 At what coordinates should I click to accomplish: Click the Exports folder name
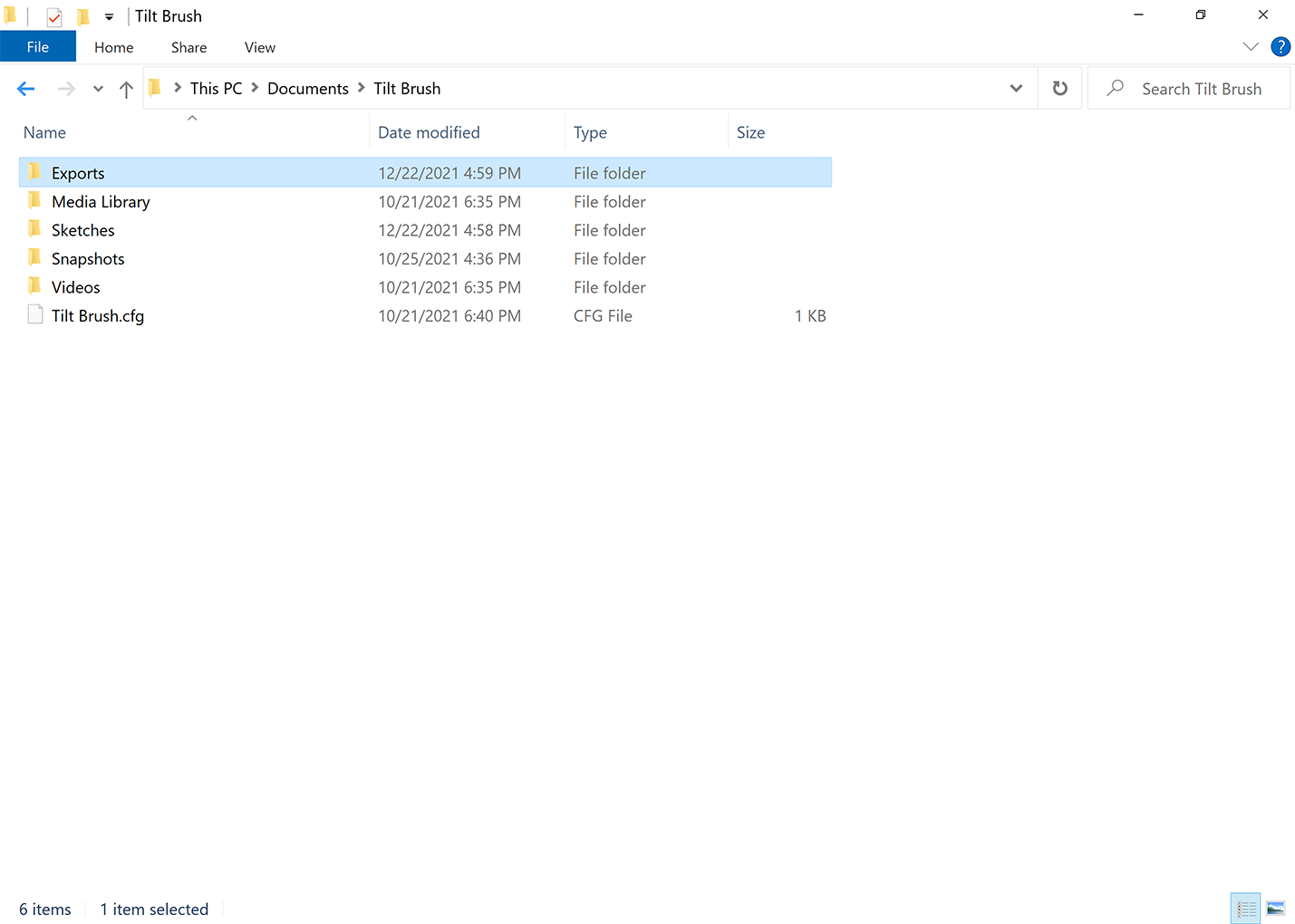[78, 173]
